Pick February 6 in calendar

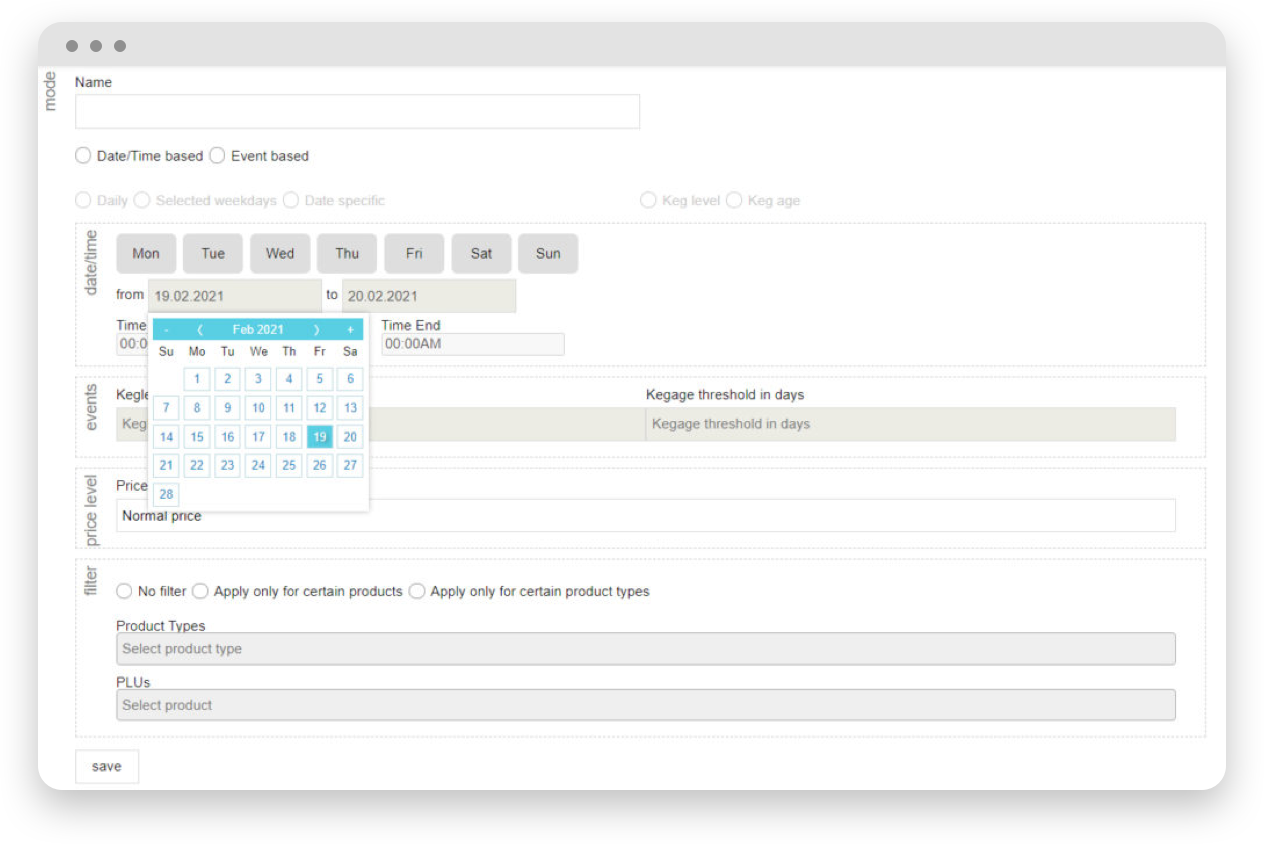pos(350,379)
